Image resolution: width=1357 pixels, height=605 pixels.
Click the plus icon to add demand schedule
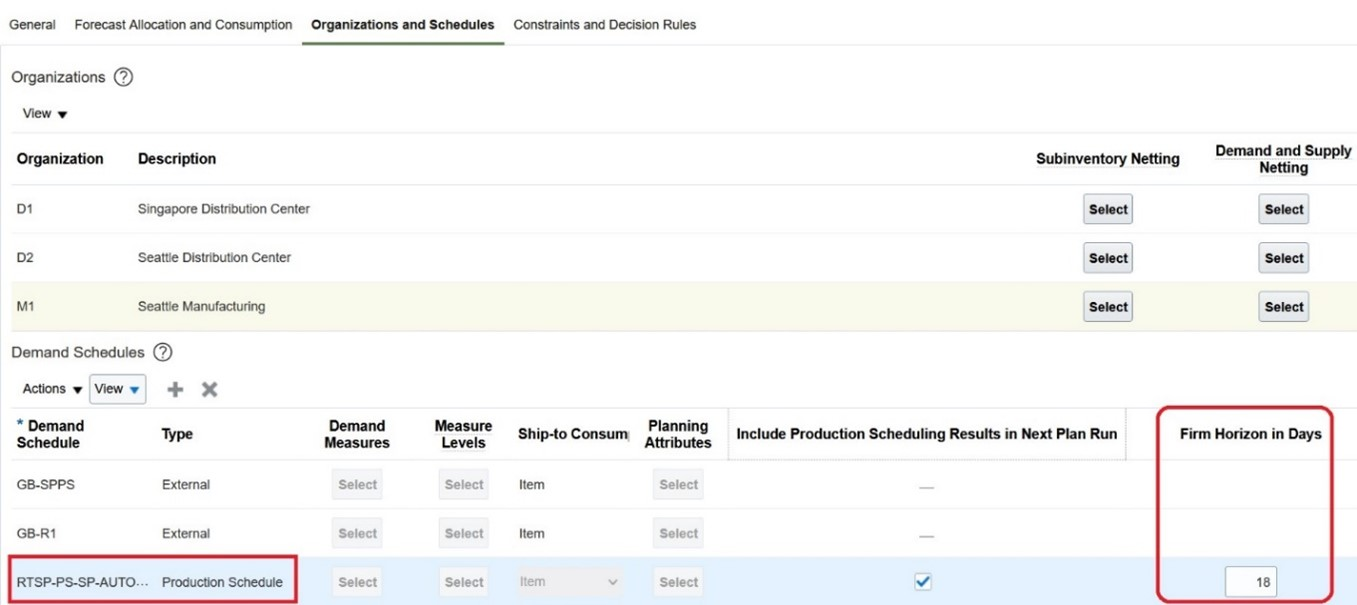[x=175, y=389]
